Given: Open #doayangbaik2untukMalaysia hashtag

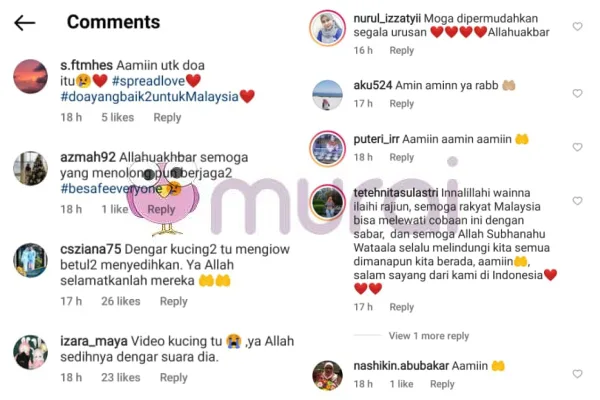Looking at the screenshot, I should [x=150, y=96].
